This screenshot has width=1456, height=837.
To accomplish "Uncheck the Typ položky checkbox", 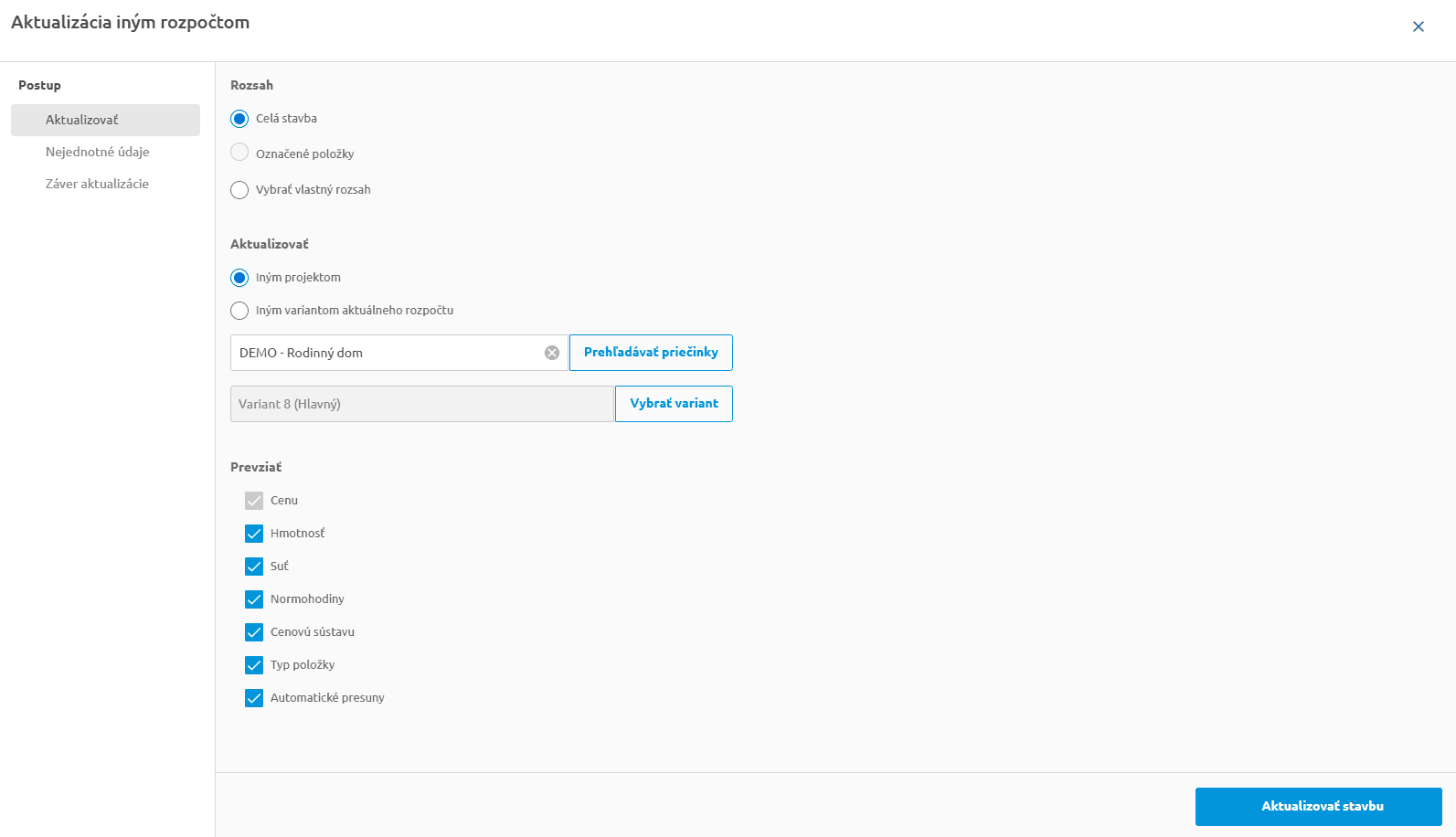I will [x=254, y=665].
